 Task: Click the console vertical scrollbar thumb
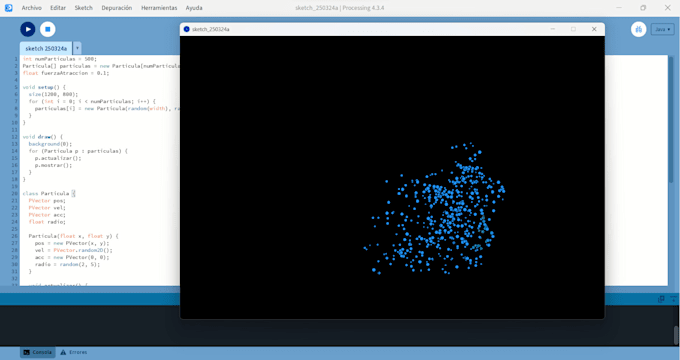pos(676,334)
